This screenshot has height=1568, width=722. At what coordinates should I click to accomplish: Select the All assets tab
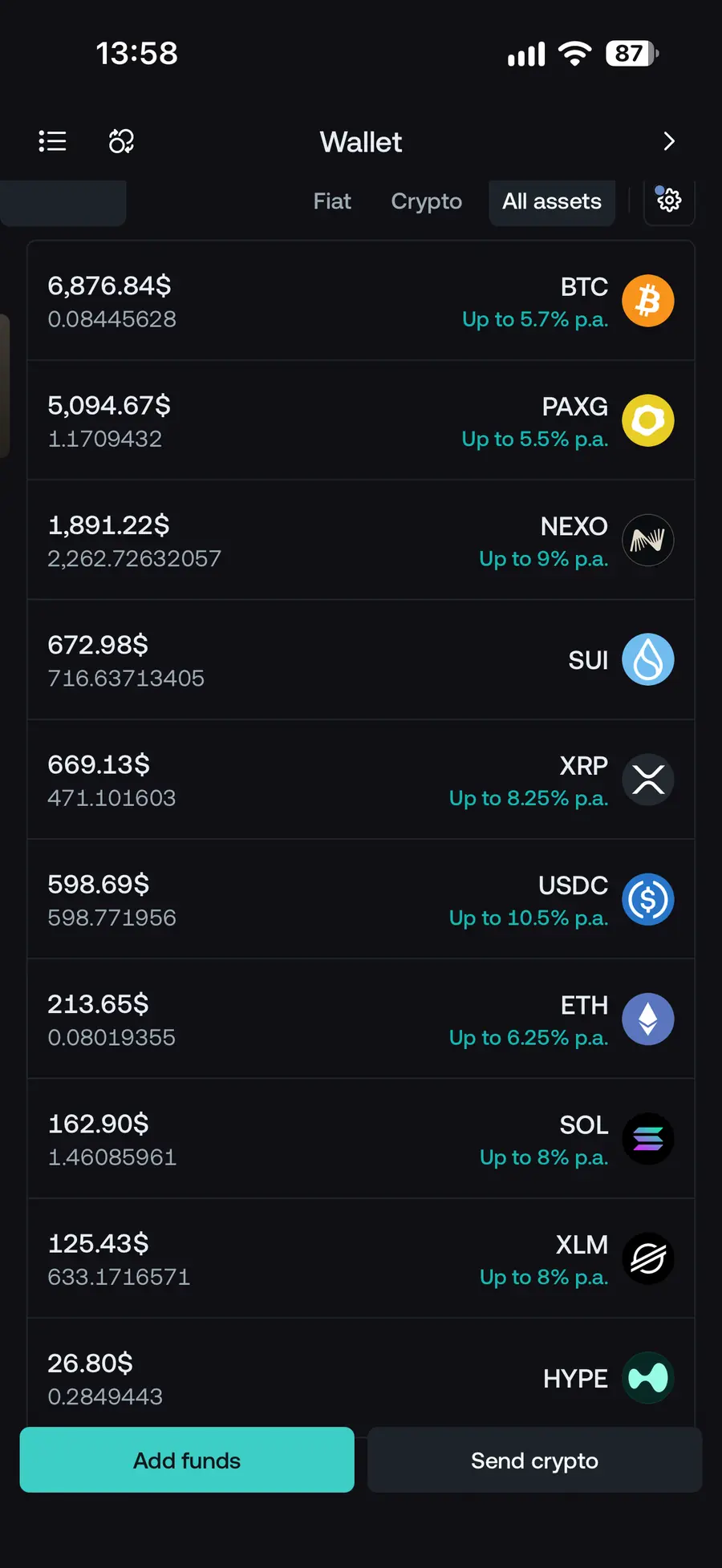pos(552,201)
